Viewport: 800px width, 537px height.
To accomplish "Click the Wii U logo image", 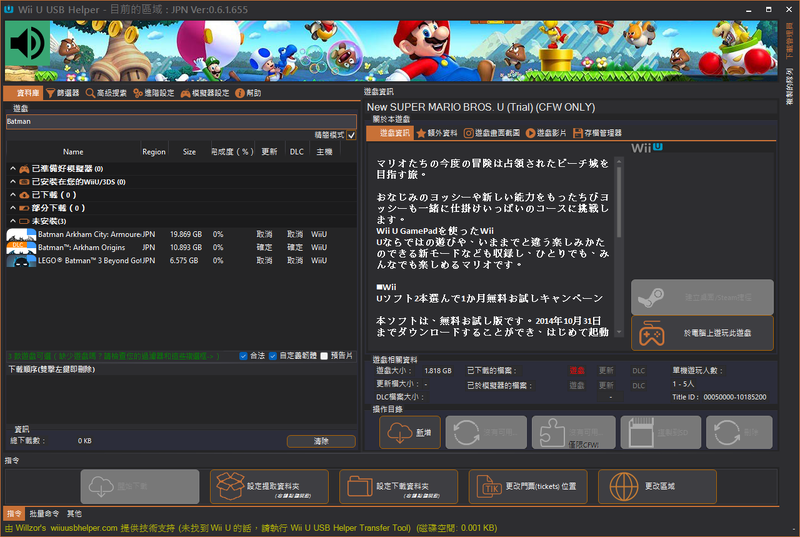I will tap(647, 148).
